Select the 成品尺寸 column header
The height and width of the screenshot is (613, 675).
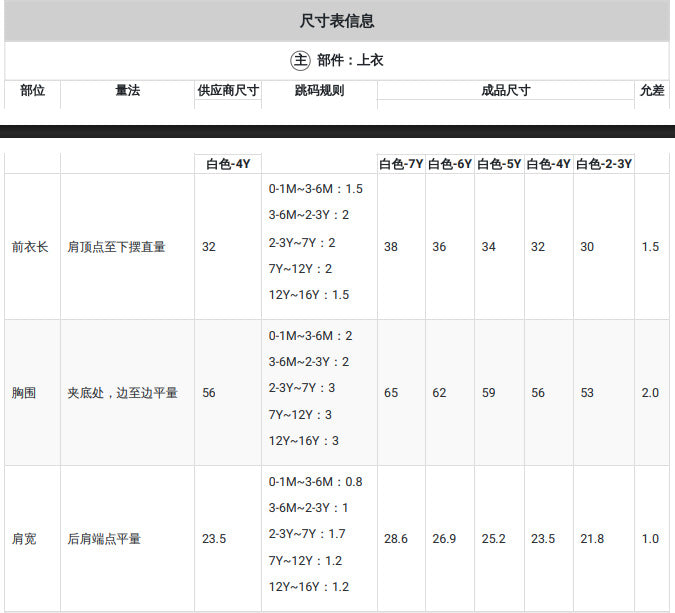[506, 90]
